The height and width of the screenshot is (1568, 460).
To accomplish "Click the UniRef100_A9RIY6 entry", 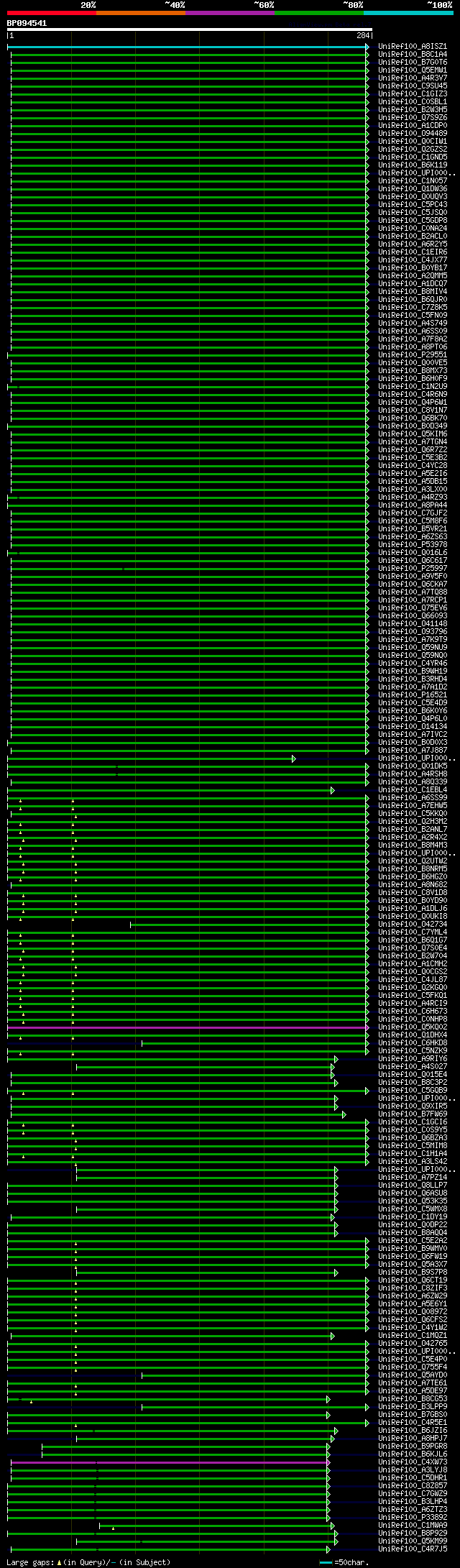I will [413, 1059].
